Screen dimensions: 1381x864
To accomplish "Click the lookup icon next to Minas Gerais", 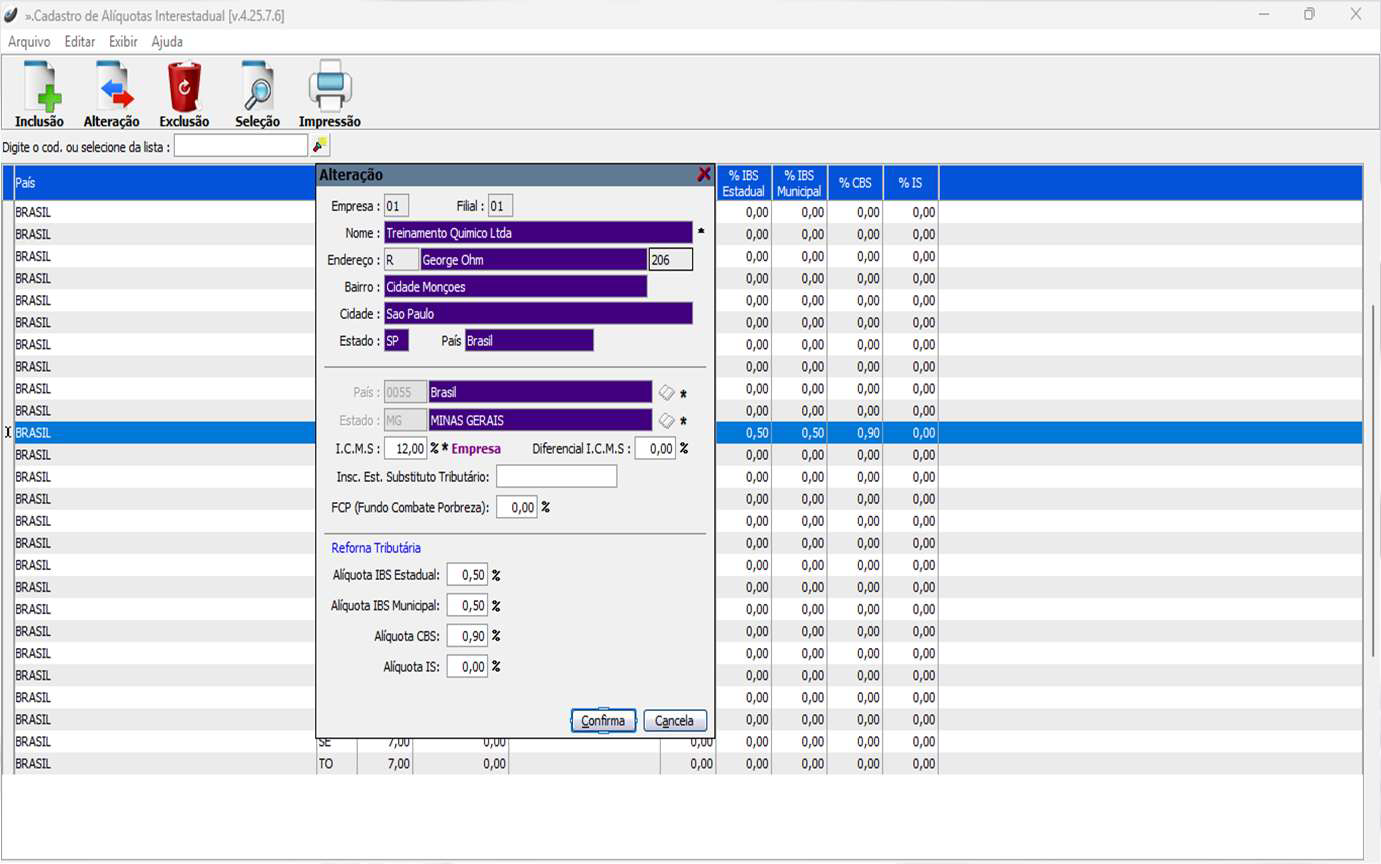I will tap(667, 421).
